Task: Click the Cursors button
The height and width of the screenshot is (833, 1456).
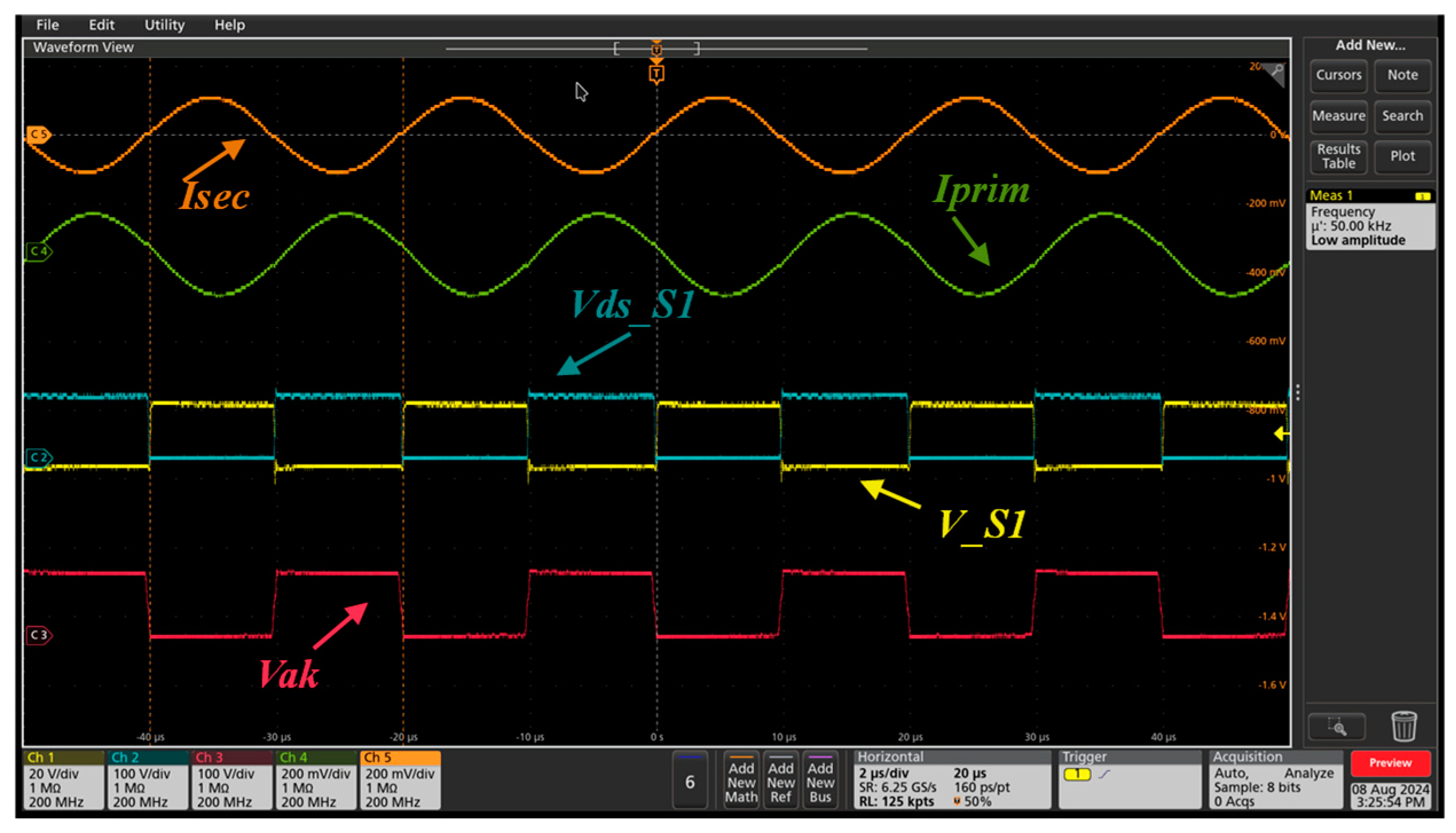Action: click(1338, 75)
